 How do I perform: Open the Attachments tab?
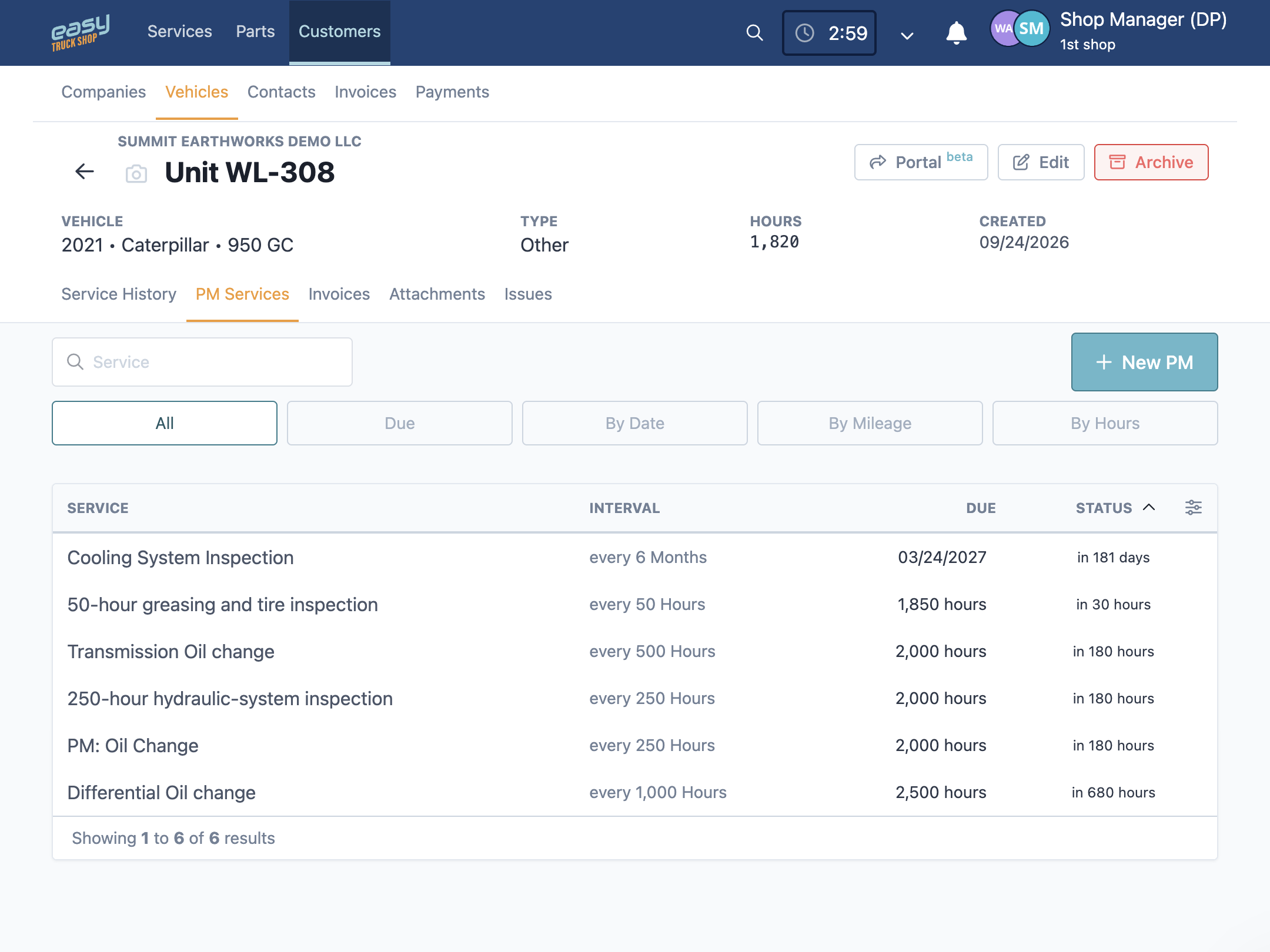point(437,294)
